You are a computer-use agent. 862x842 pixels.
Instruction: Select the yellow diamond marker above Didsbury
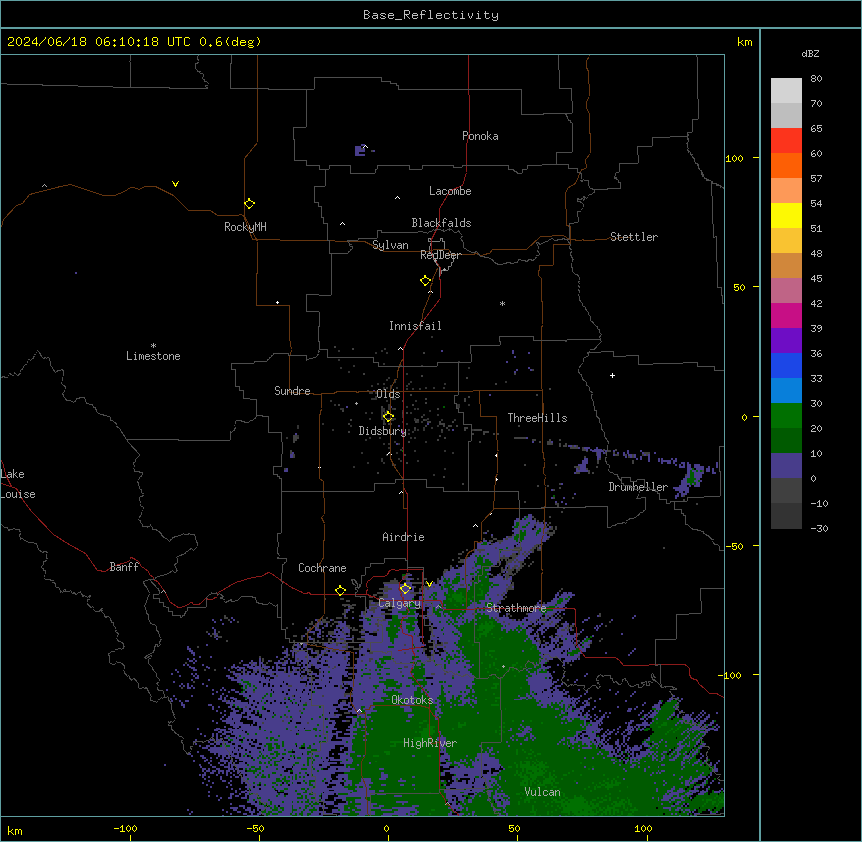[x=389, y=417]
